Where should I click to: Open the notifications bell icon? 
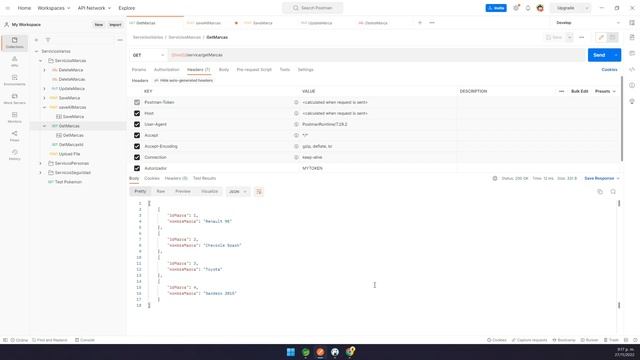click(528, 8)
